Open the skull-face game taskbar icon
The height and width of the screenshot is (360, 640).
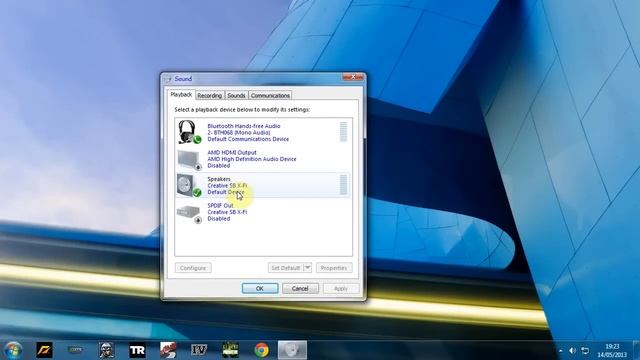107,350
